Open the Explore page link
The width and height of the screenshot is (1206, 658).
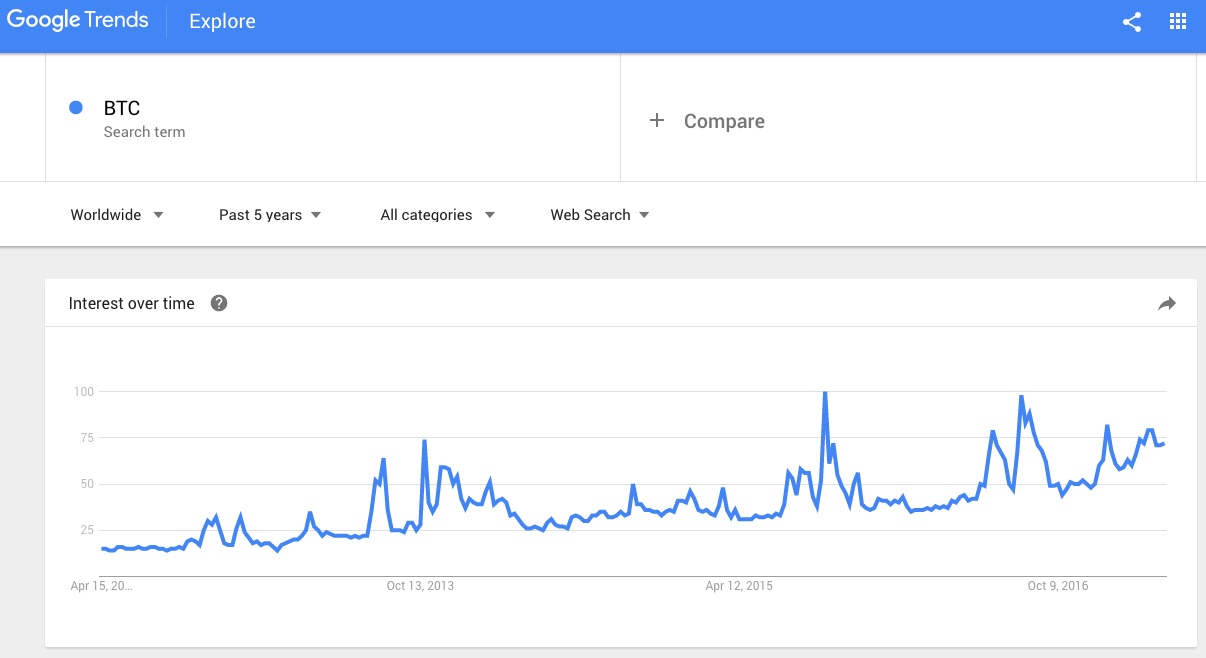tap(222, 22)
